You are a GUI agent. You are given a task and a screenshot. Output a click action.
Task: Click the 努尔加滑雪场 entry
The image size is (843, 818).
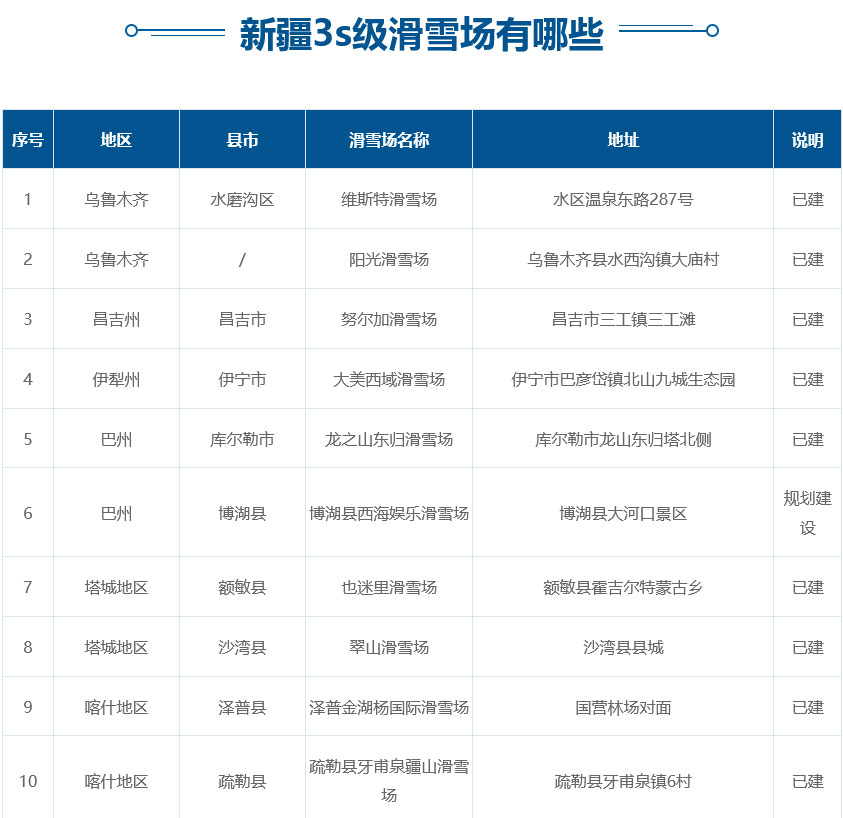click(389, 319)
